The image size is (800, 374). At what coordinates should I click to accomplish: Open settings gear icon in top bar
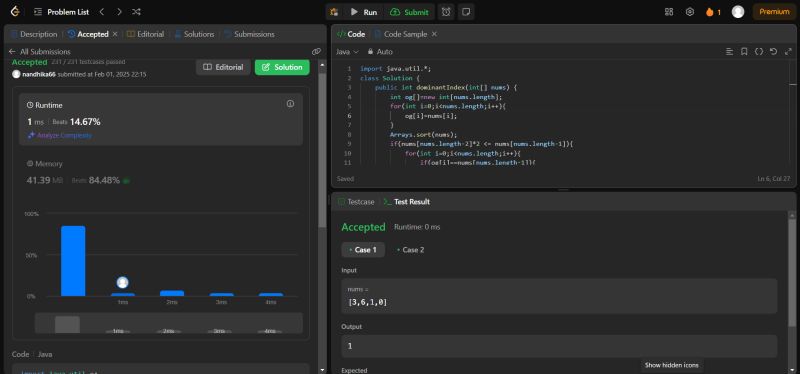690,12
